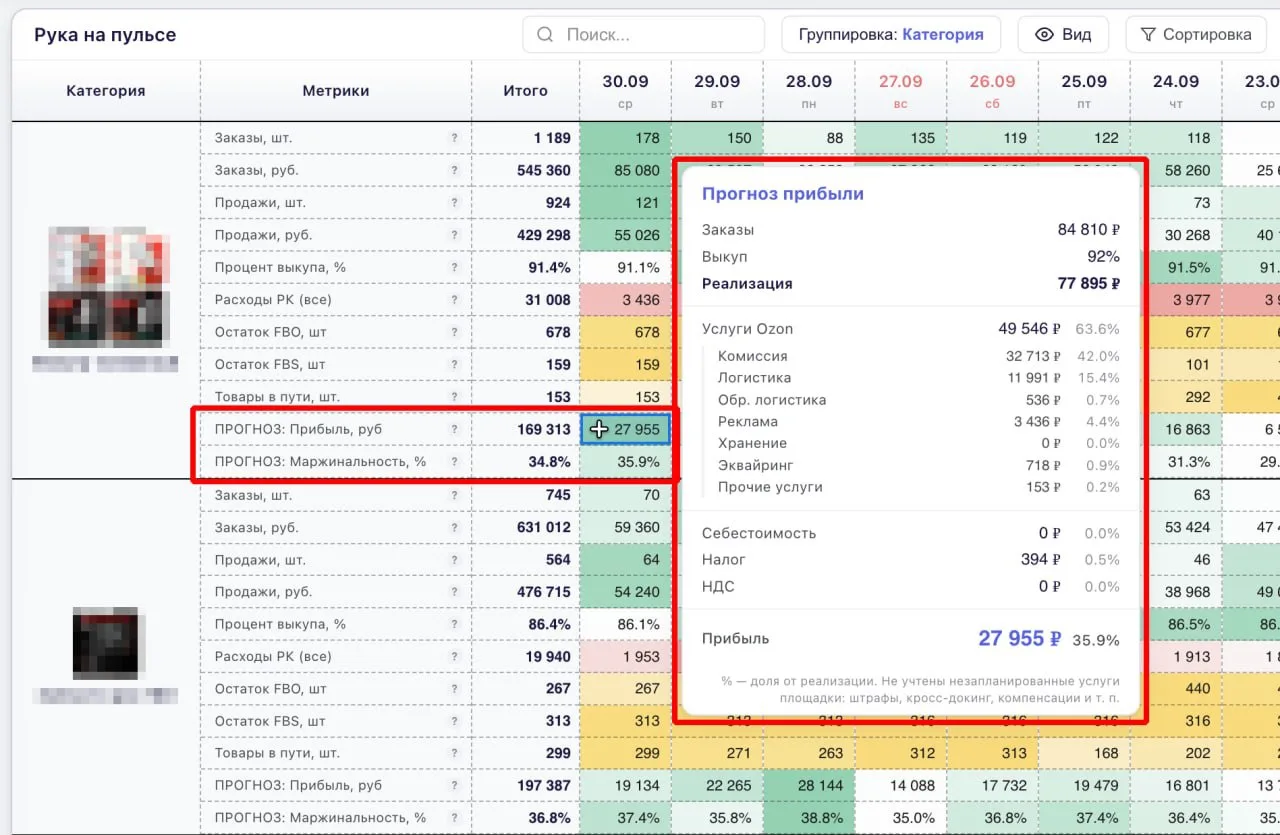
Task: Click help icon next to second ПРОГНОЗ: Прибыль, руб
Action: [454, 786]
